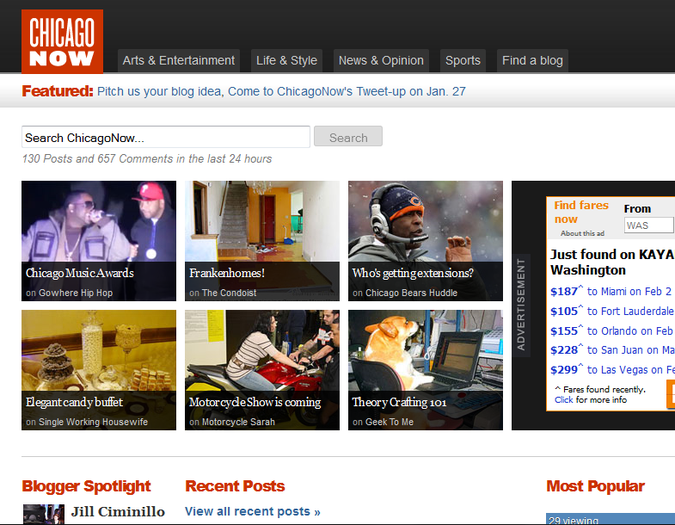
Task: Visit the Geek To Me blog link
Action: click(389, 422)
